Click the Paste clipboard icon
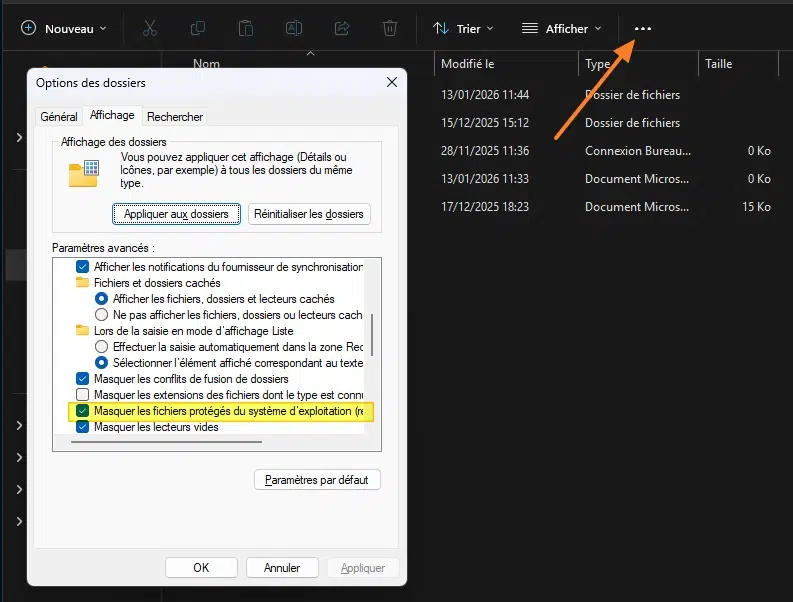Viewport: 793px width, 602px height. [246, 29]
